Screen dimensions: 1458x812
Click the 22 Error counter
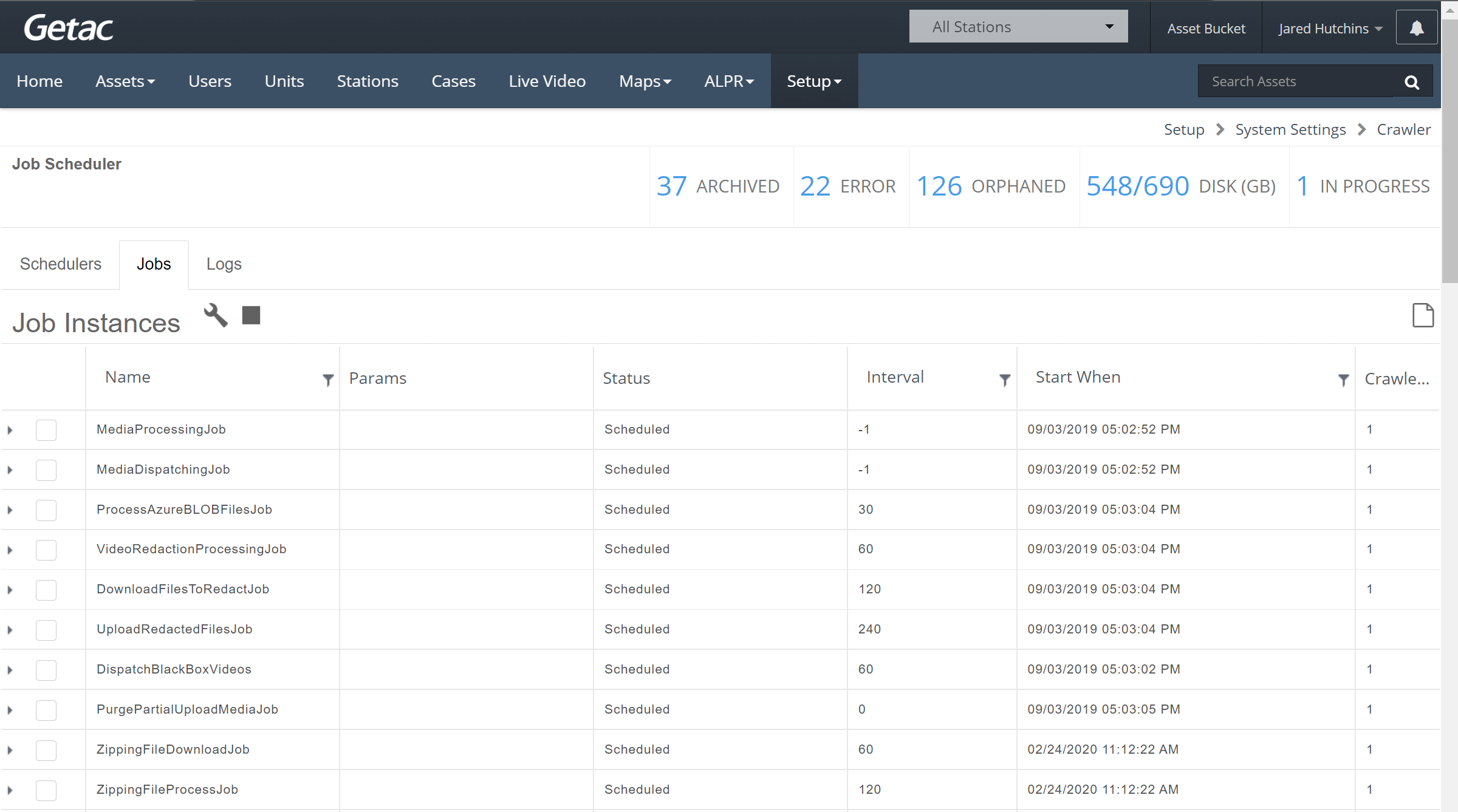(x=848, y=186)
